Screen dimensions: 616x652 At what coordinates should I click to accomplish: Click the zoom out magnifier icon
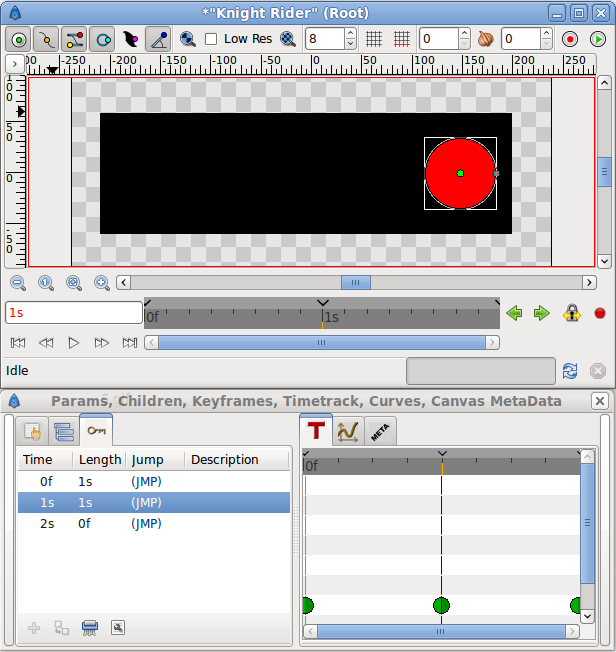point(18,283)
